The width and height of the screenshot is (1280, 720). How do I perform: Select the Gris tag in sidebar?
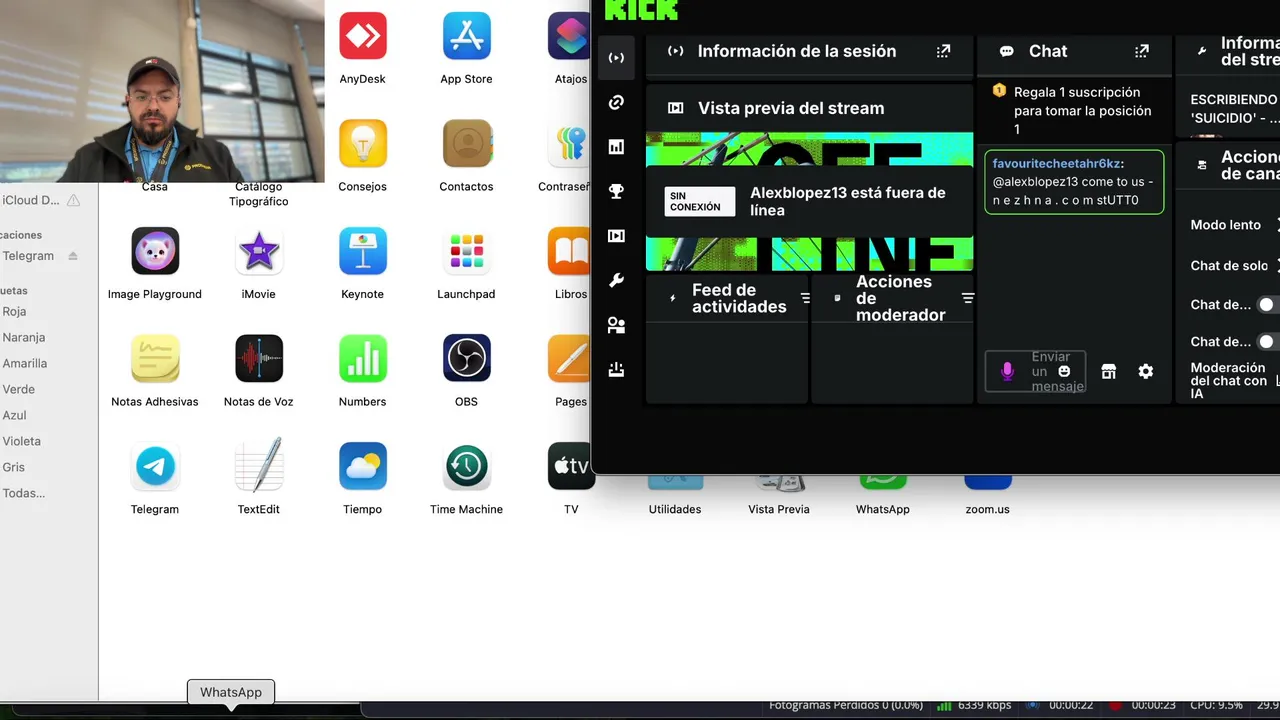pos(13,467)
